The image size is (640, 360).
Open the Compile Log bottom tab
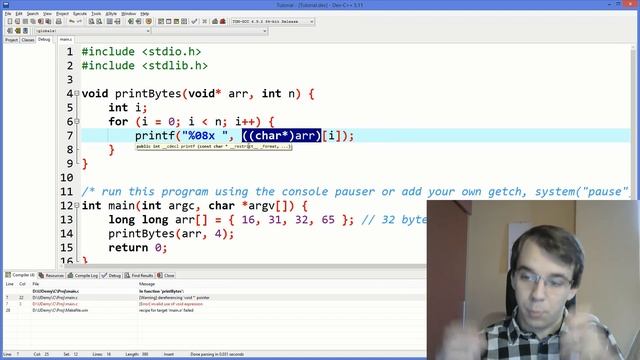(x=83, y=276)
